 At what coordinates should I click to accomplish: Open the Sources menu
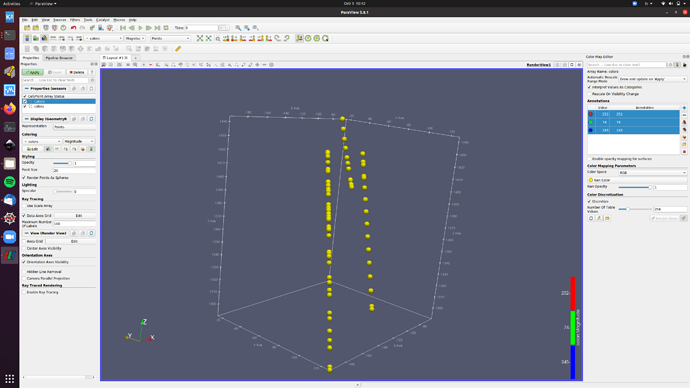[x=59, y=20]
